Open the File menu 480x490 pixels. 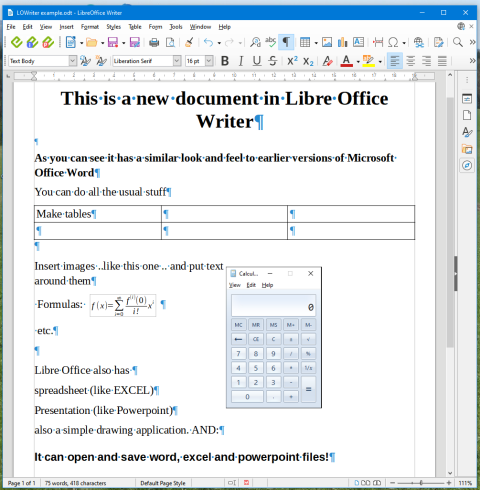point(11,27)
